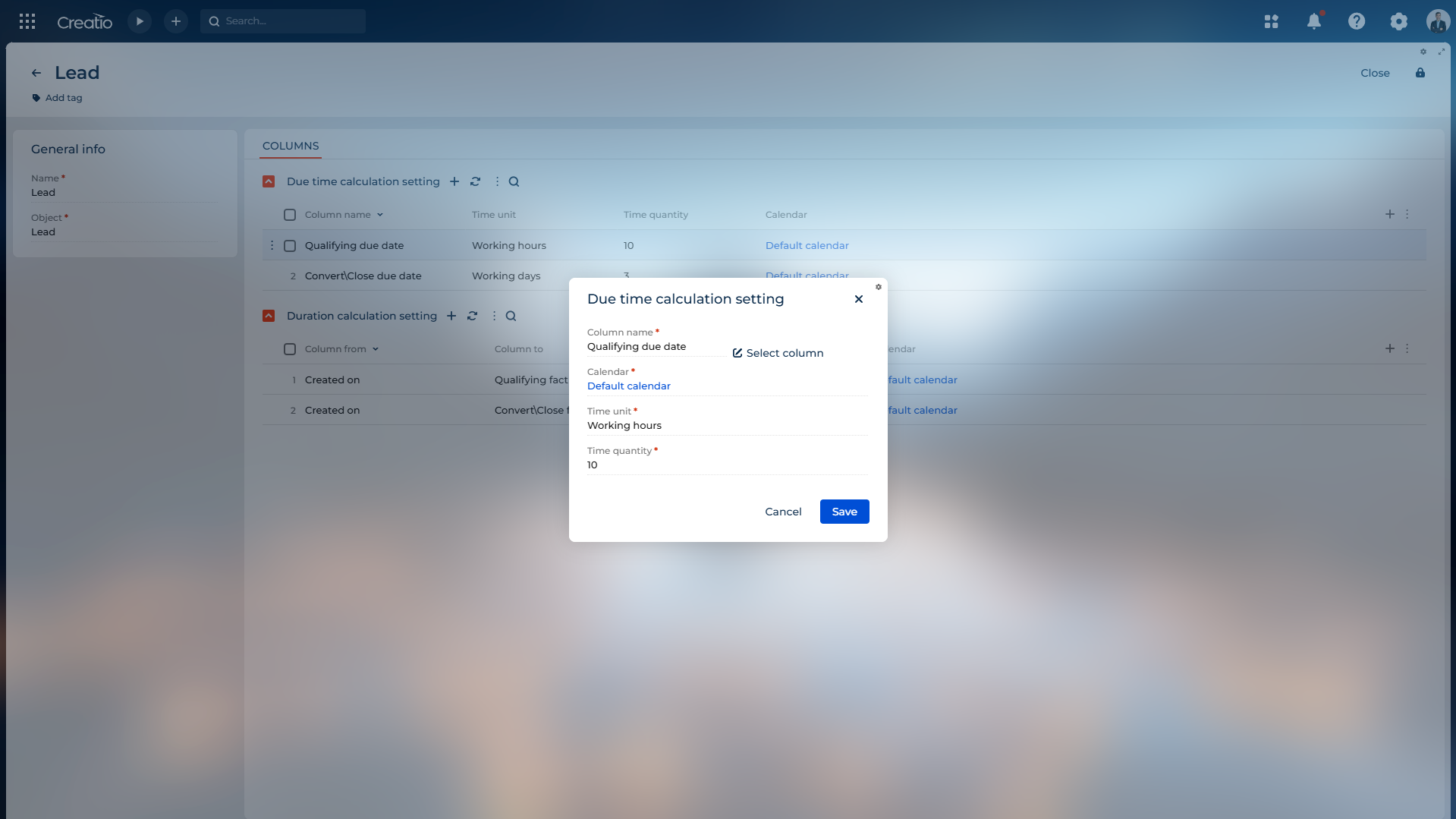
Task: Open the notifications bell
Action: [x=1313, y=21]
